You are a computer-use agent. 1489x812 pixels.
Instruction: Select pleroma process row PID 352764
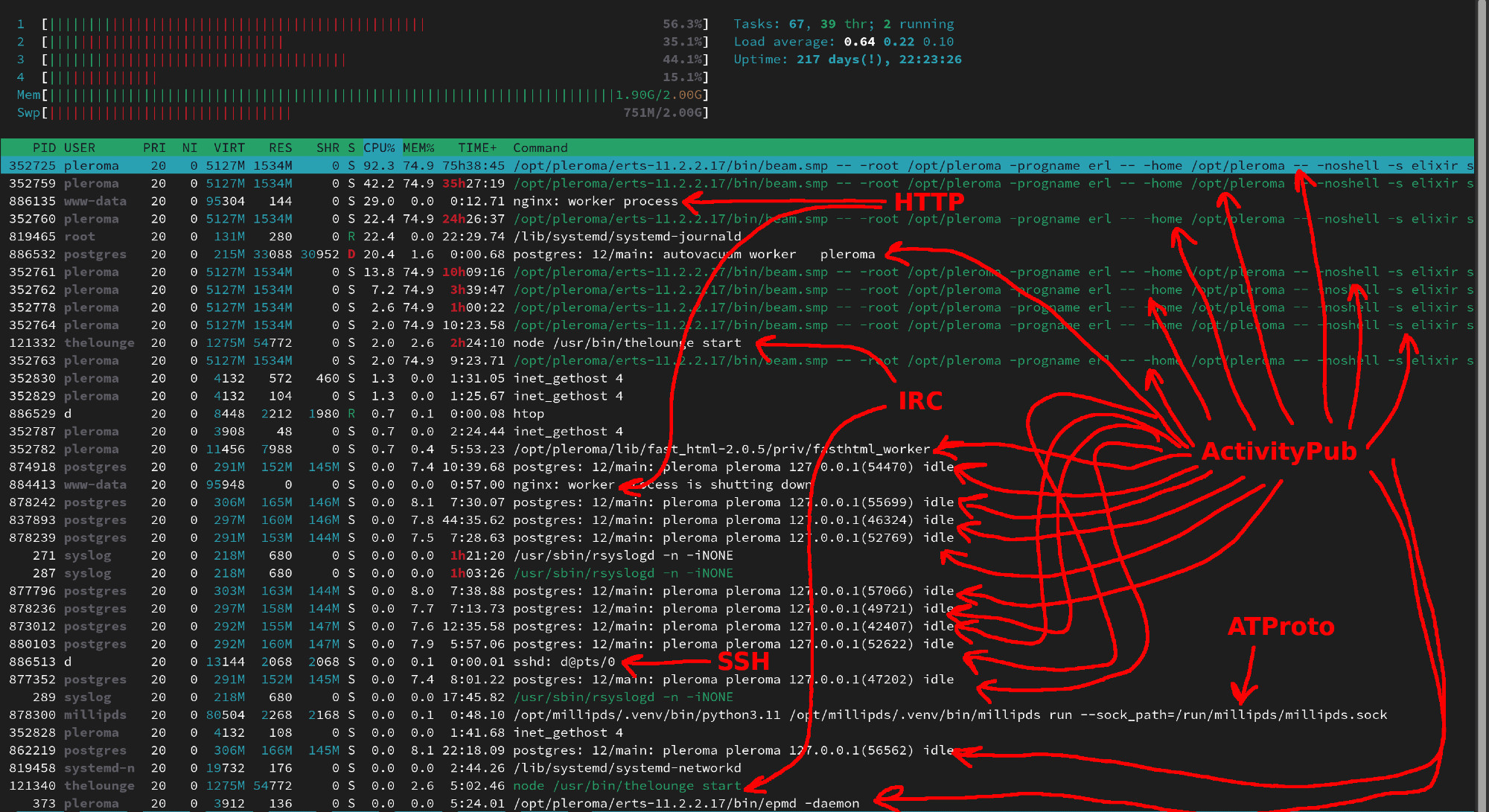click(x=737, y=325)
